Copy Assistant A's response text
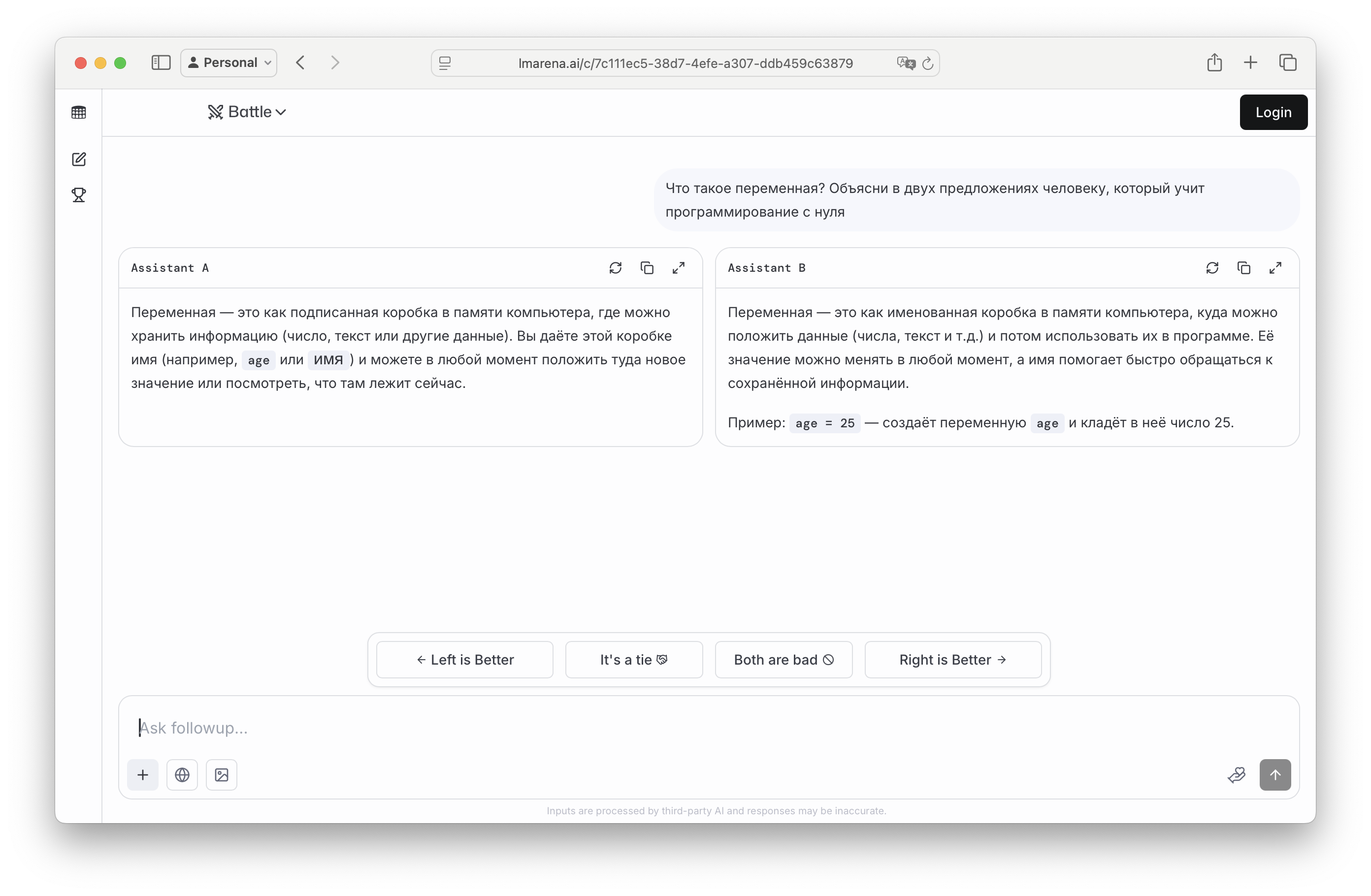This screenshot has width=1371, height=896. coord(647,268)
